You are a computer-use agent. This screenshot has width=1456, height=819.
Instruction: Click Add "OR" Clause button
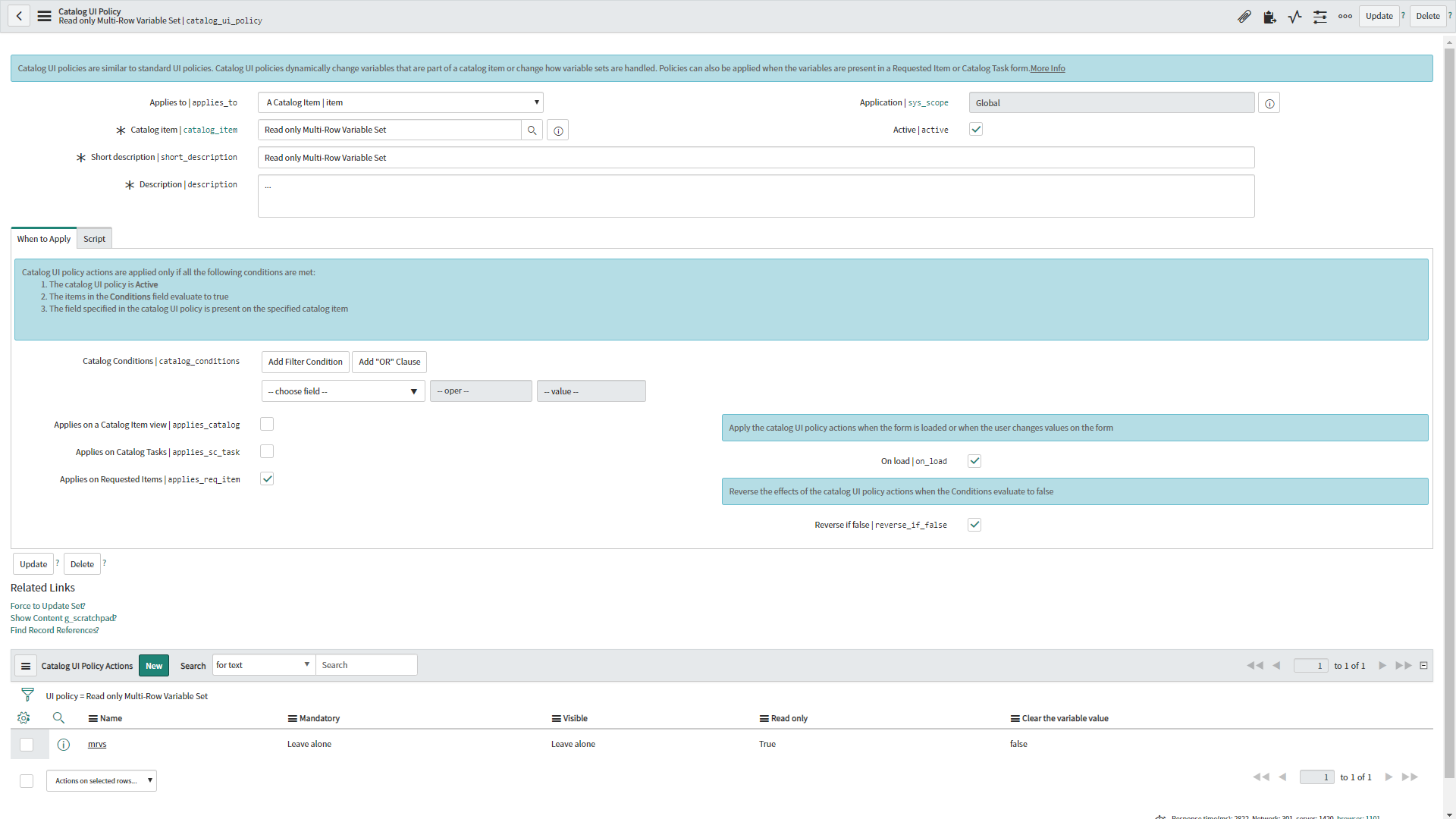[x=390, y=362]
